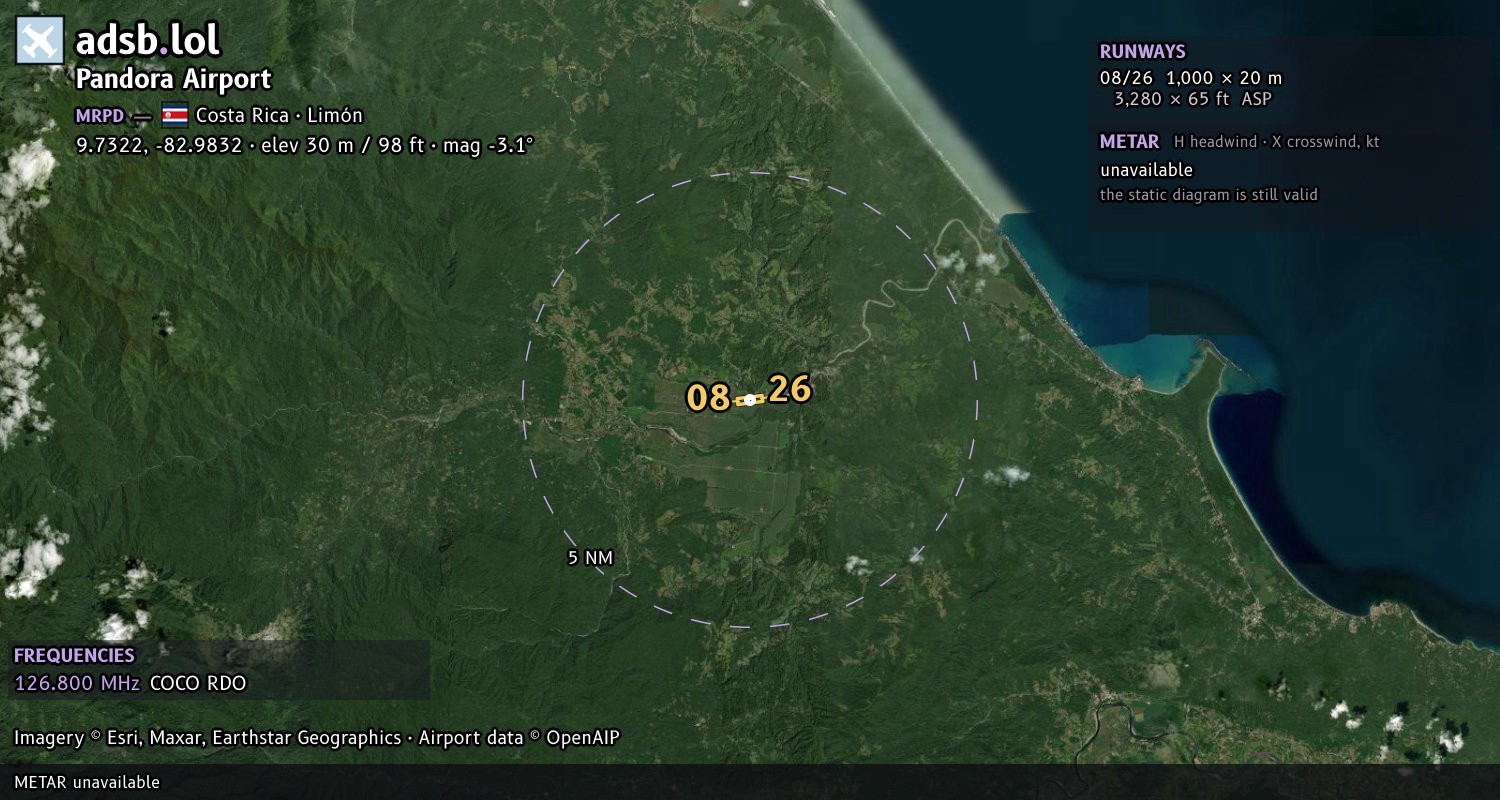Click the runway 08 label on map
The height and width of the screenshot is (800, 1500).
point(708,398)
